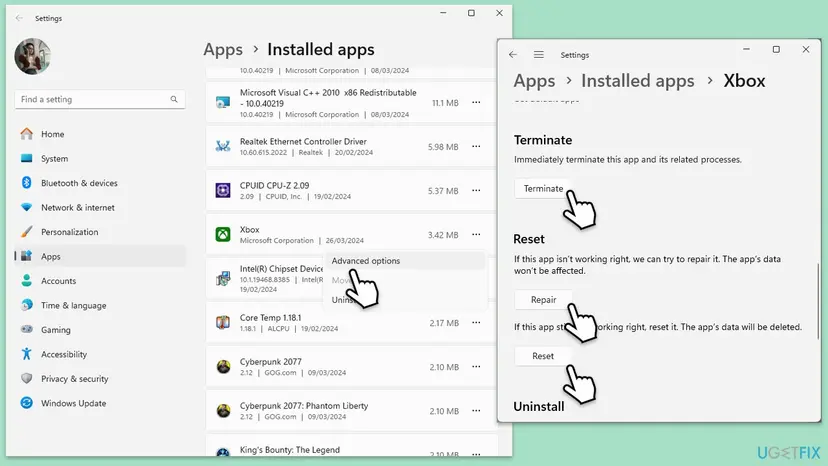Open System settings in the sidebar

100,159
